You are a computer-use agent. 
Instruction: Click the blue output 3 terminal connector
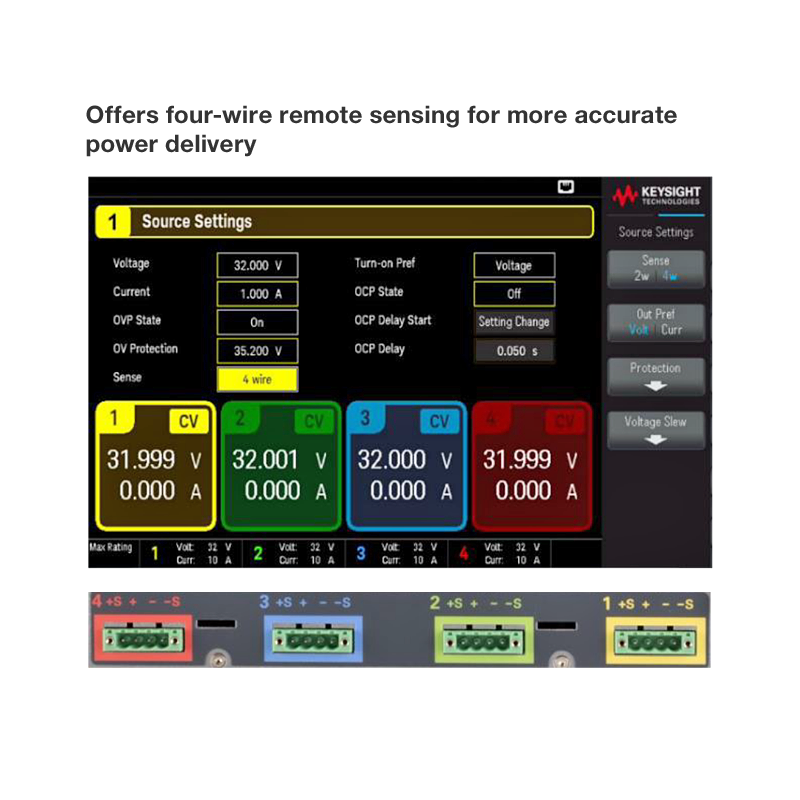click(313, 639)
